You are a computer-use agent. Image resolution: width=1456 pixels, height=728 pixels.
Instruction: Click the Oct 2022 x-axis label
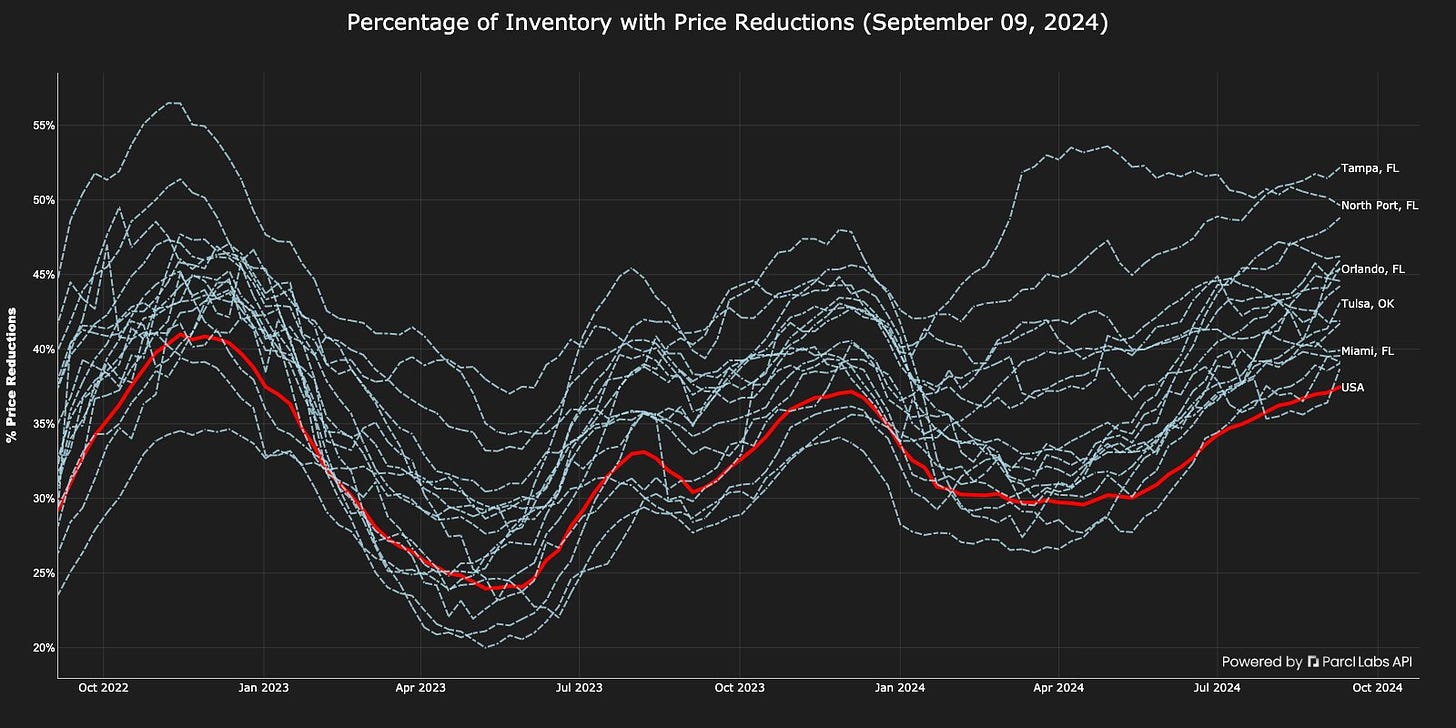103,688
